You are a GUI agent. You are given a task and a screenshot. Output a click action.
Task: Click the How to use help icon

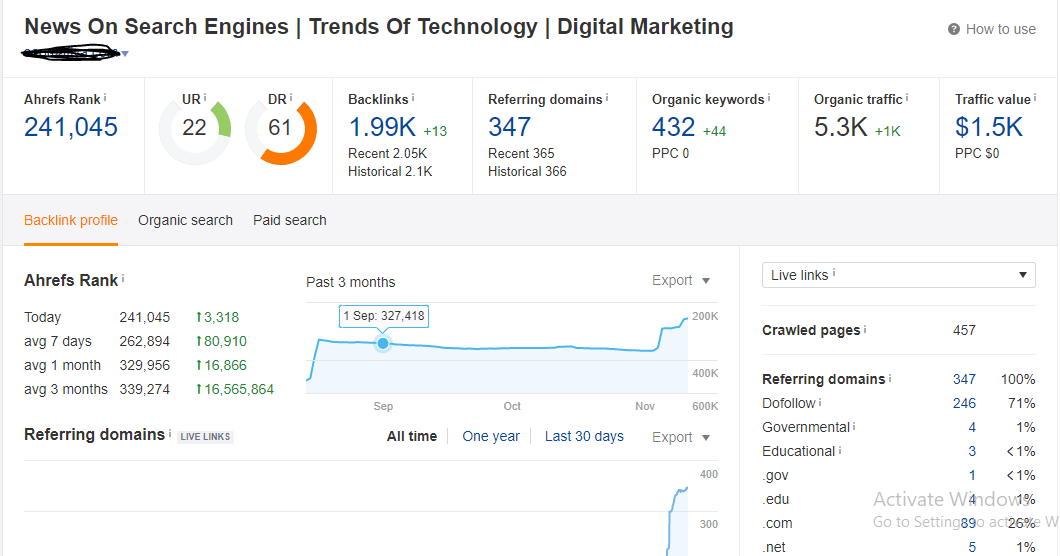point(954,30)
